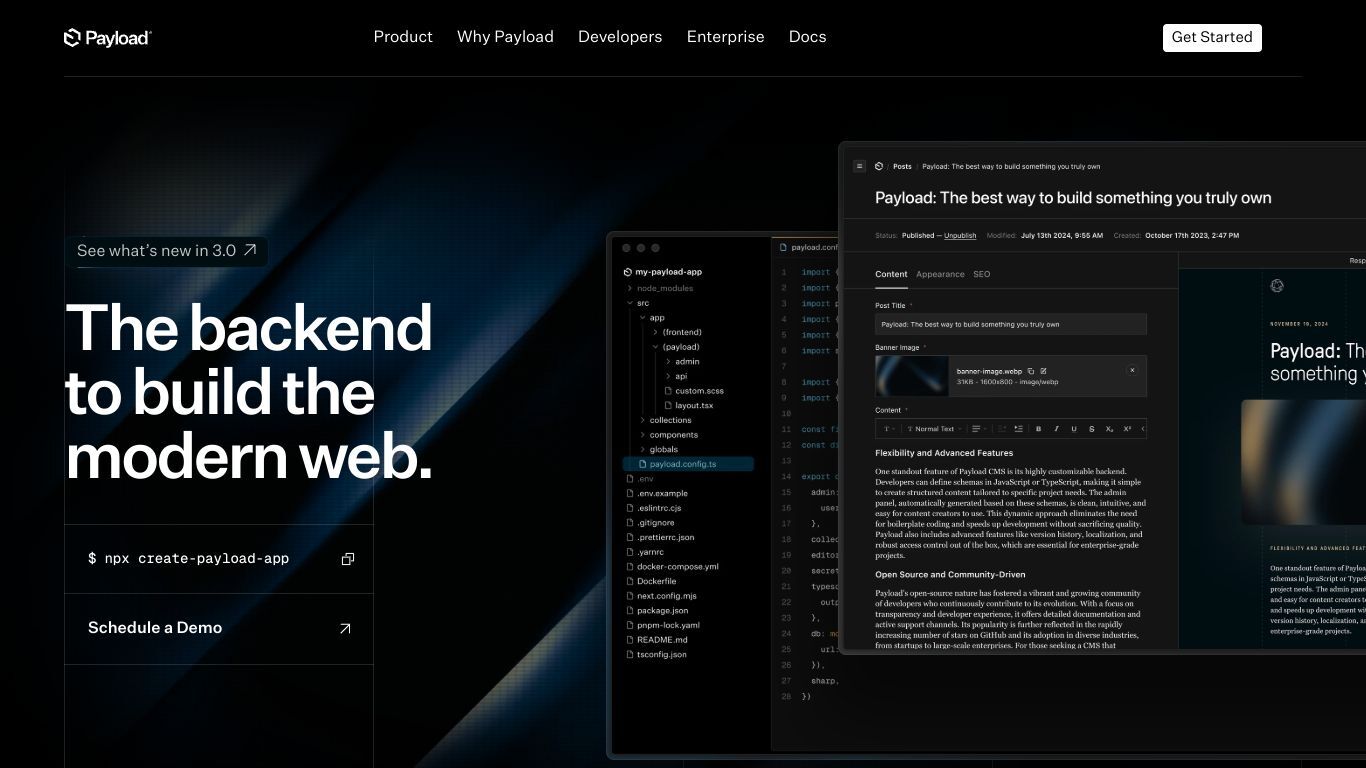Collapse app folder in file tree
Image resolution: width=1366 pixels, height=768 pixels.
(x=642, y=318)
